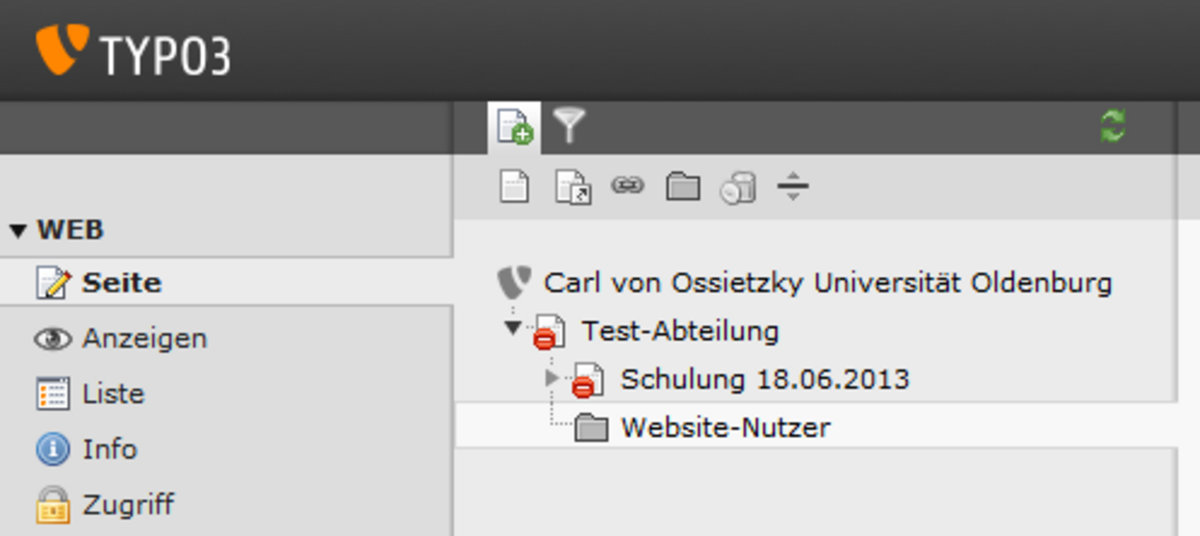Viewport: 1200px width, 536px height.
Task: Select the recycler page type icon
Action: 738,187
